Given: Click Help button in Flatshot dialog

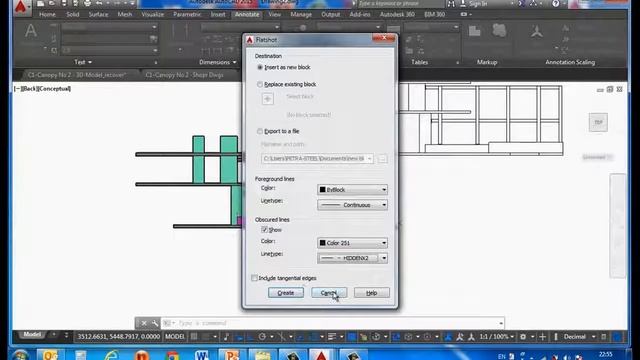Looking at the screenshot, I should [x=372, y=293].
